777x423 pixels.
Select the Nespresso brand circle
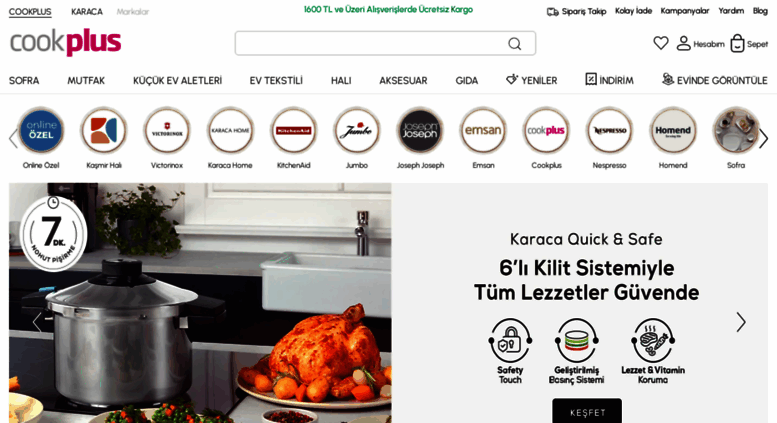tap(610, 131)
